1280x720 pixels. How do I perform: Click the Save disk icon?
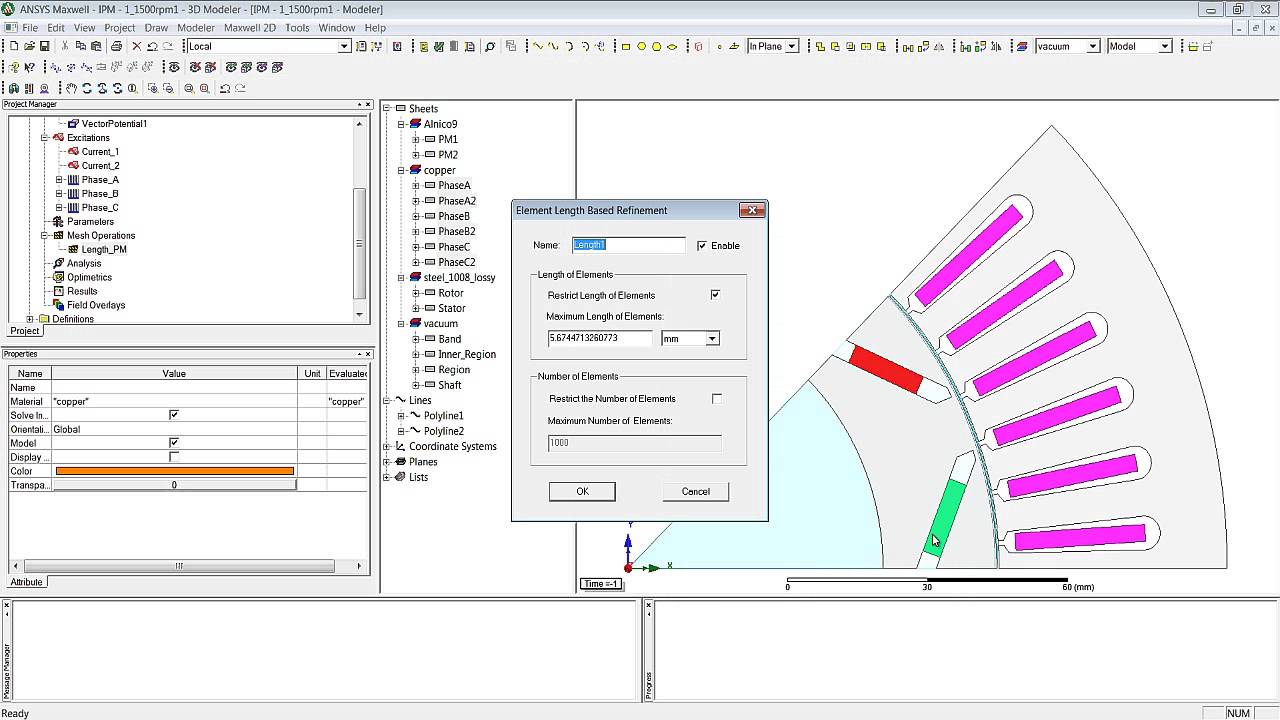(x=44, y=46)
